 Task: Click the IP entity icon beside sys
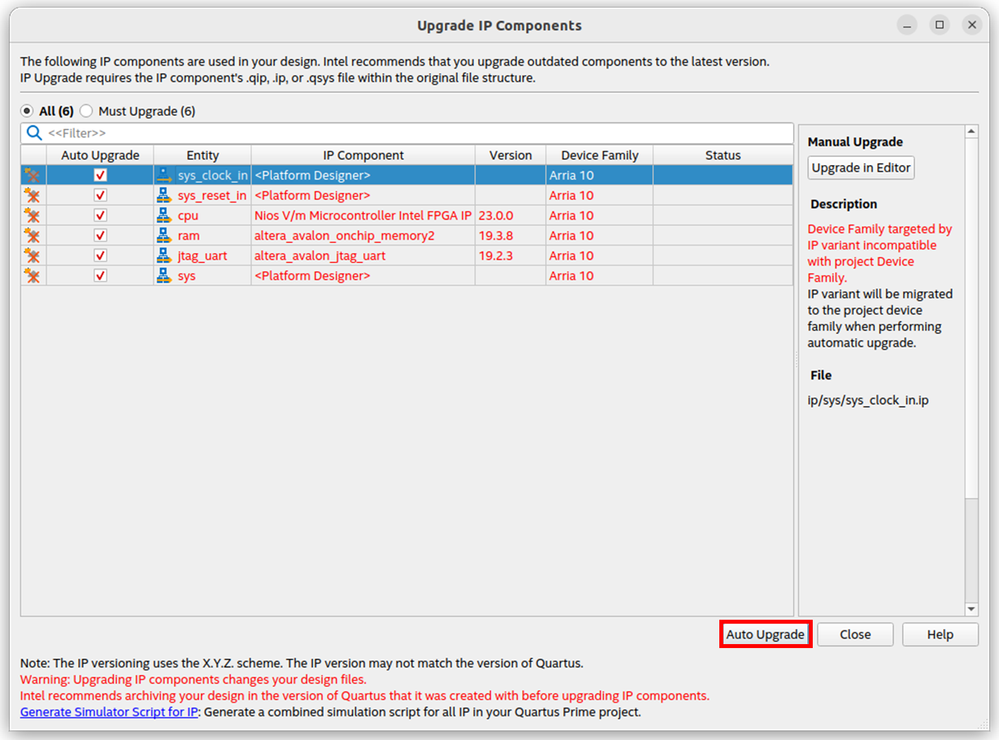pos(164,275)
